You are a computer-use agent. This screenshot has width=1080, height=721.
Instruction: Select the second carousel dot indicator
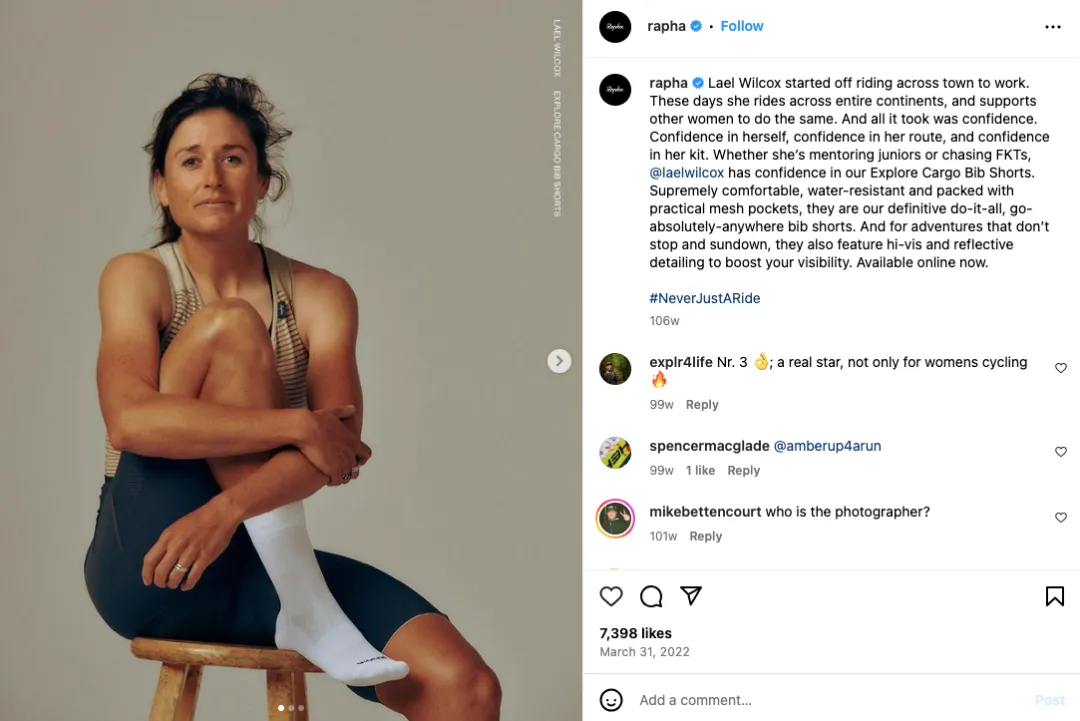(291, 707)
